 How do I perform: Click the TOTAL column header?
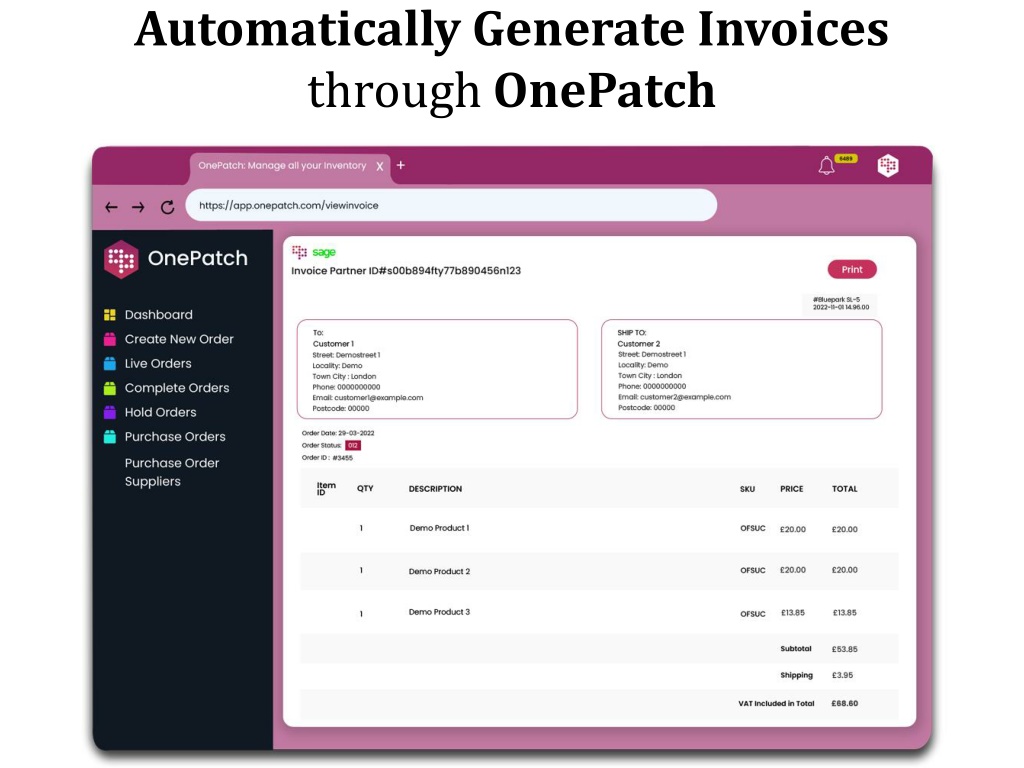(x=844, y=488)
